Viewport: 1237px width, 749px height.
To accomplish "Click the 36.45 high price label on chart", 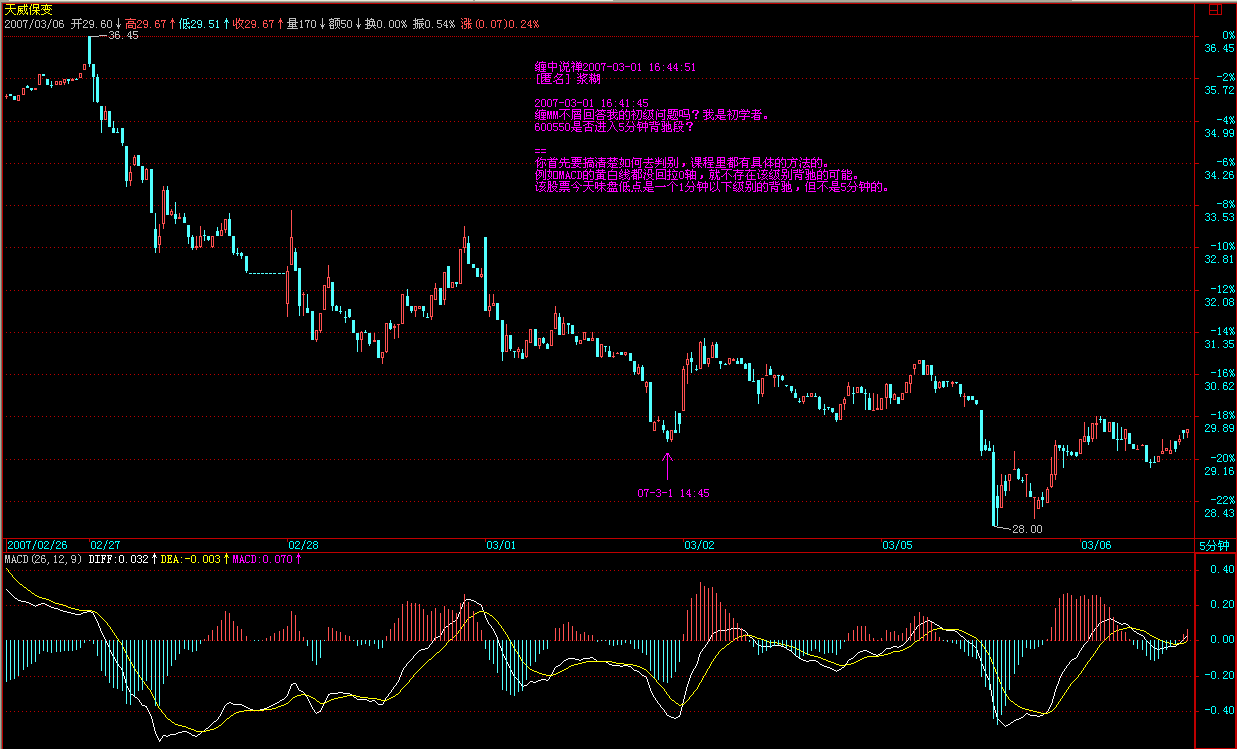I will [x=123, y=35].
